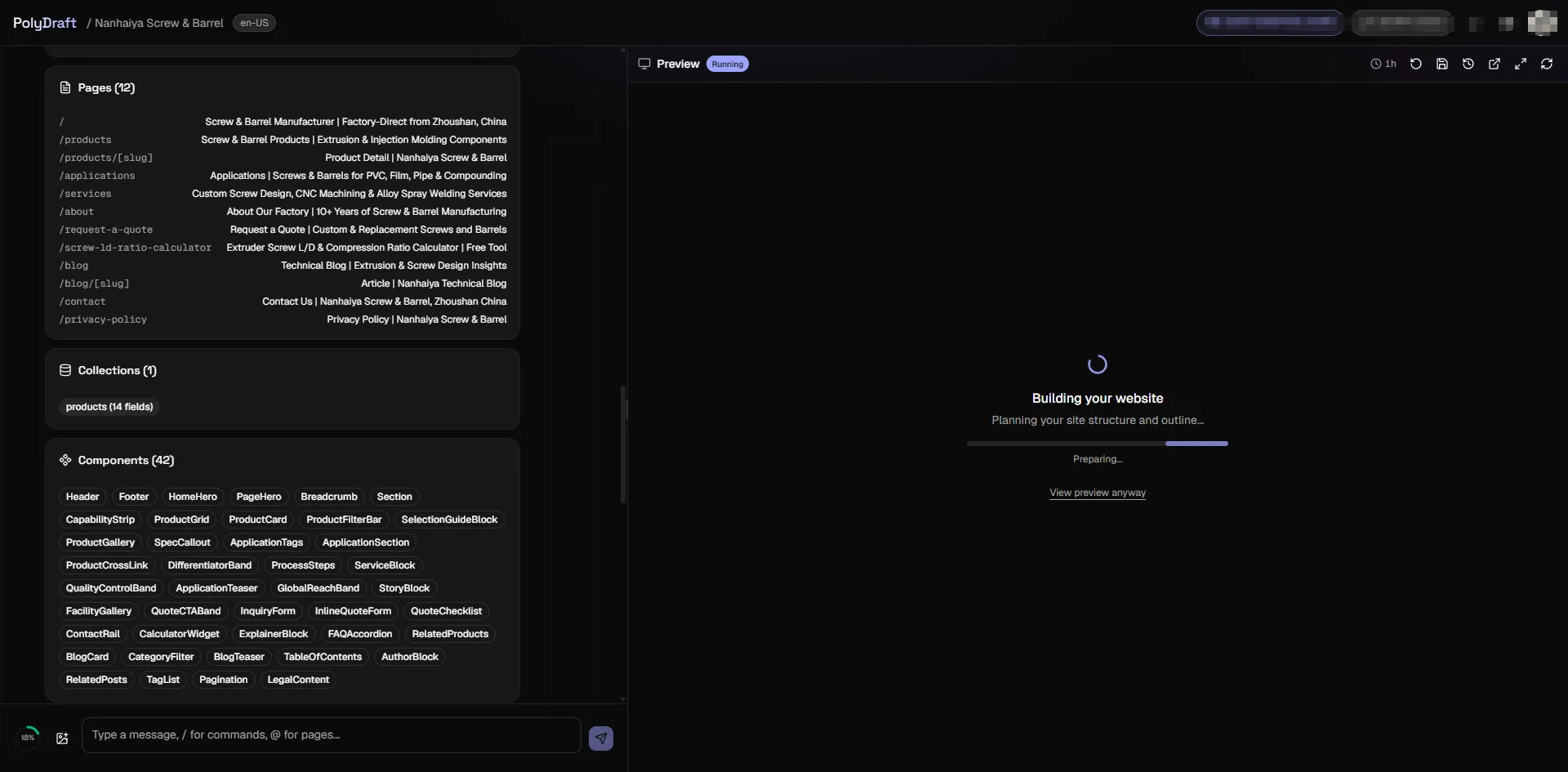Screen dimensions: 1568x772
Task: Click the CalculatorWidget component tag
Action: point(180,634)
